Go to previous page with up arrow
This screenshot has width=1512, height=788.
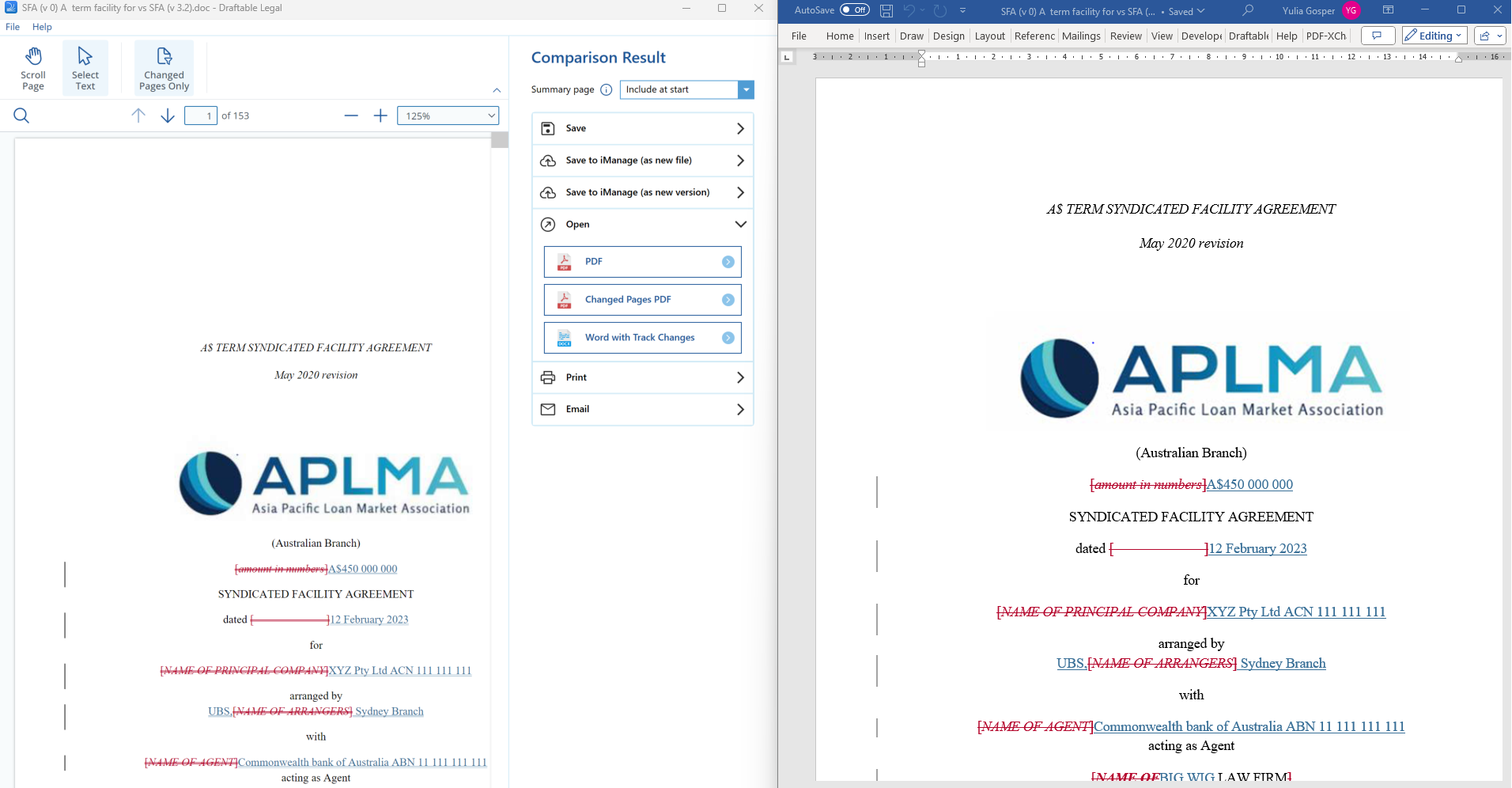(x=138, y=116)
